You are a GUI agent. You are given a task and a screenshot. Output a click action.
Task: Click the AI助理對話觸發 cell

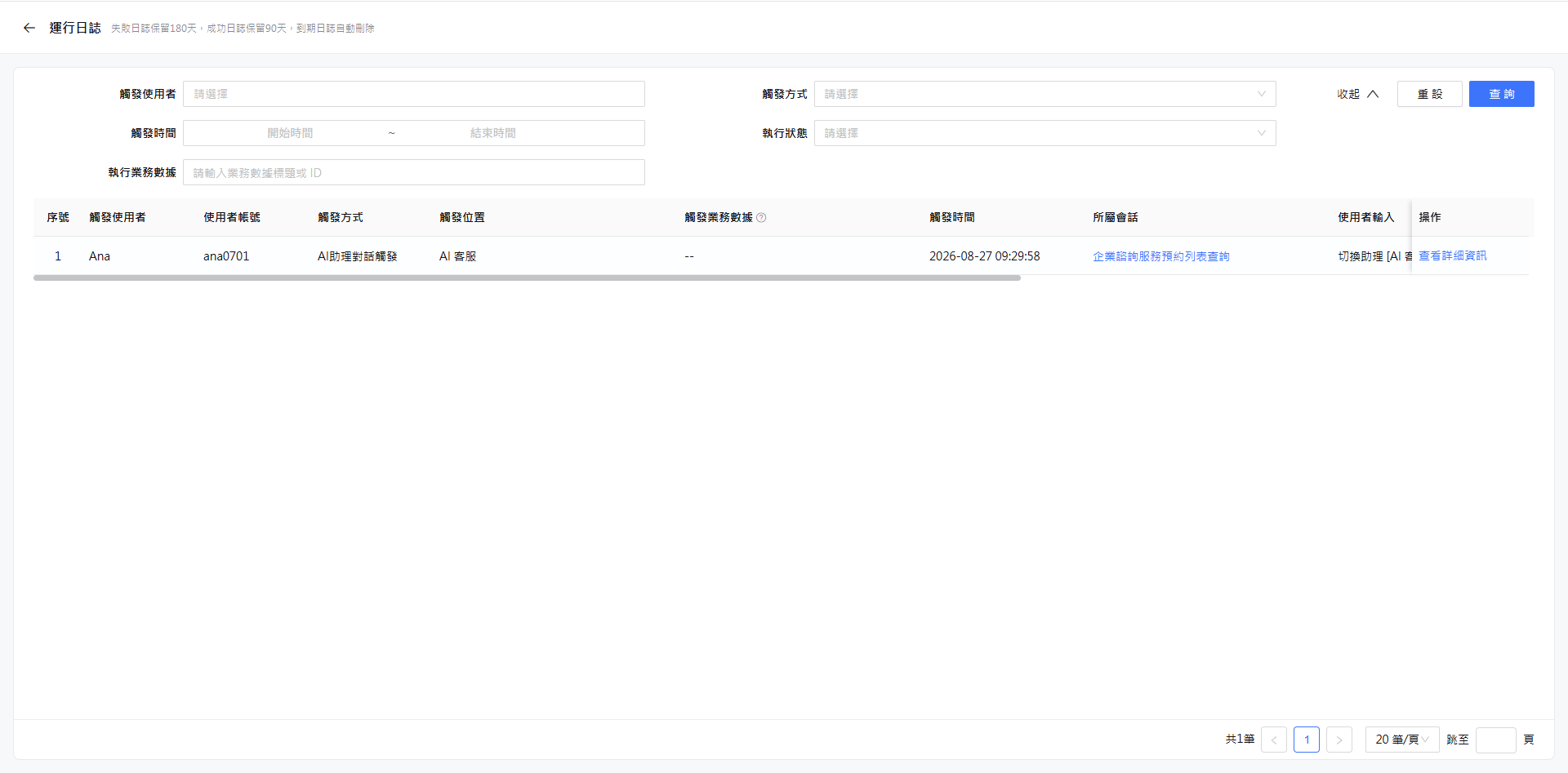357,256
